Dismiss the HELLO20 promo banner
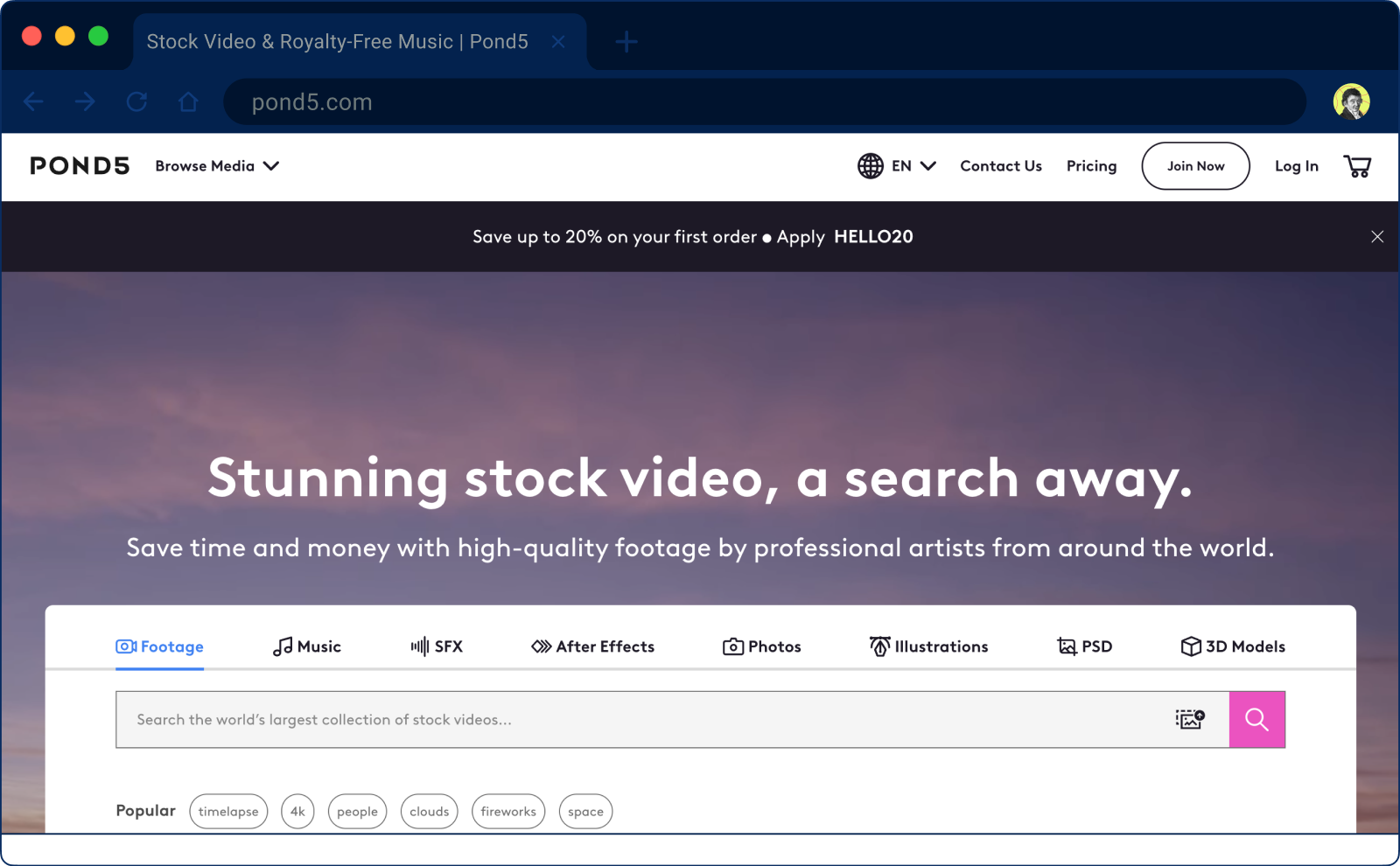This screenshot has height=866, width=1400. [1377, 236]
